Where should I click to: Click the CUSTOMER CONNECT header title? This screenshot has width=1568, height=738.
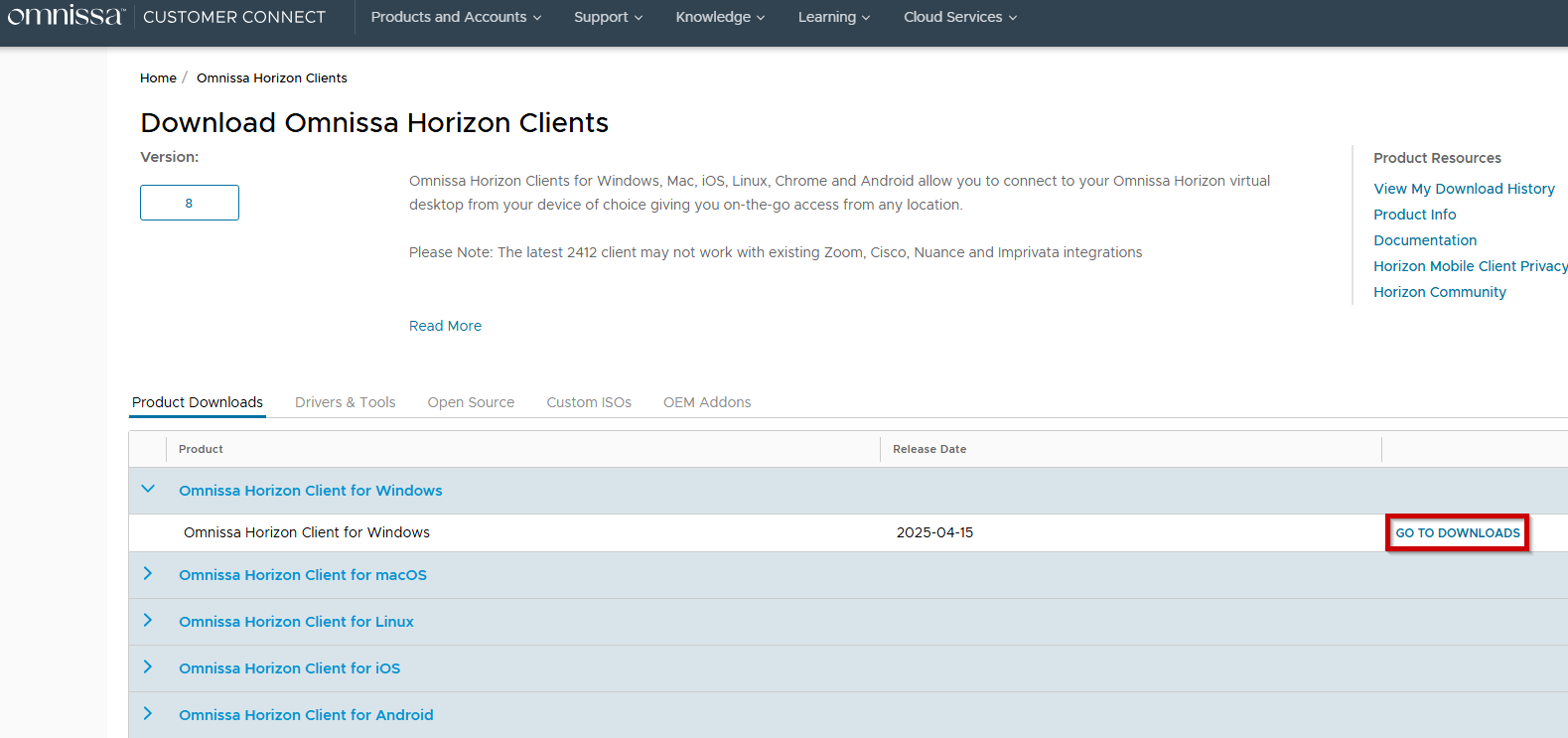coord(234,17)
